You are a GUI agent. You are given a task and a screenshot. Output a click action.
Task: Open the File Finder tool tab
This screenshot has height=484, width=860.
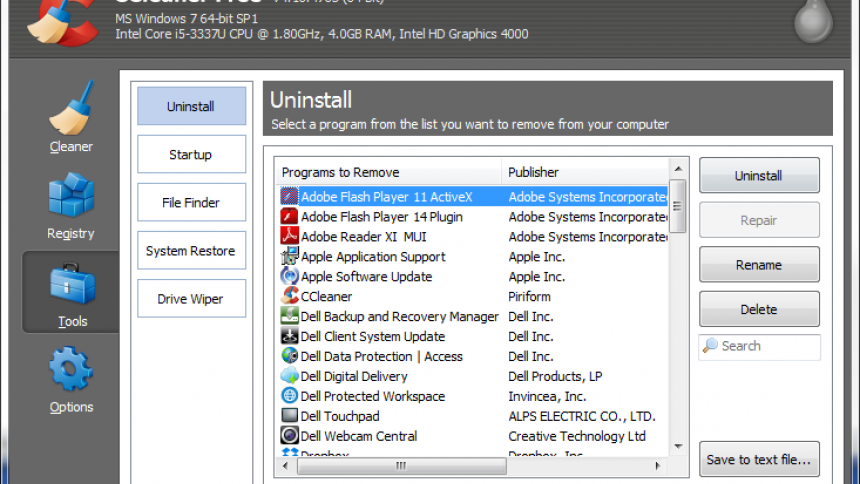tap(191, 202)
